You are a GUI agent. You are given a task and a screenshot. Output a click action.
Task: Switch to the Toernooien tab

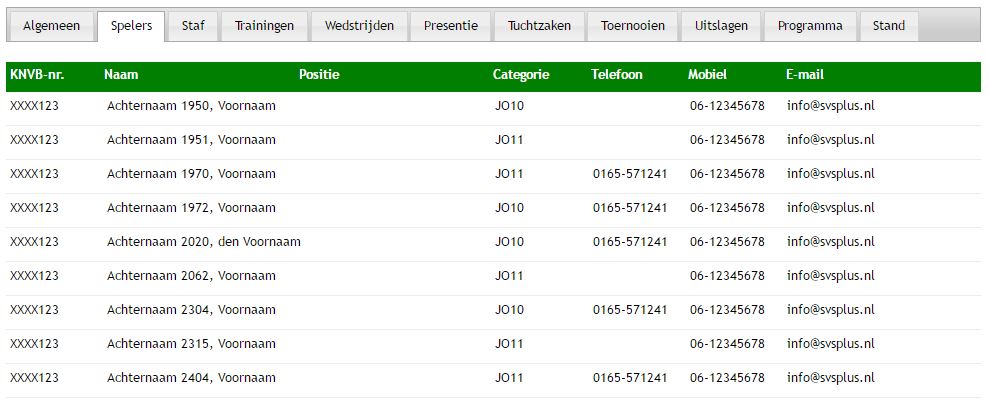pyautogui.click(x=633, y=25)
